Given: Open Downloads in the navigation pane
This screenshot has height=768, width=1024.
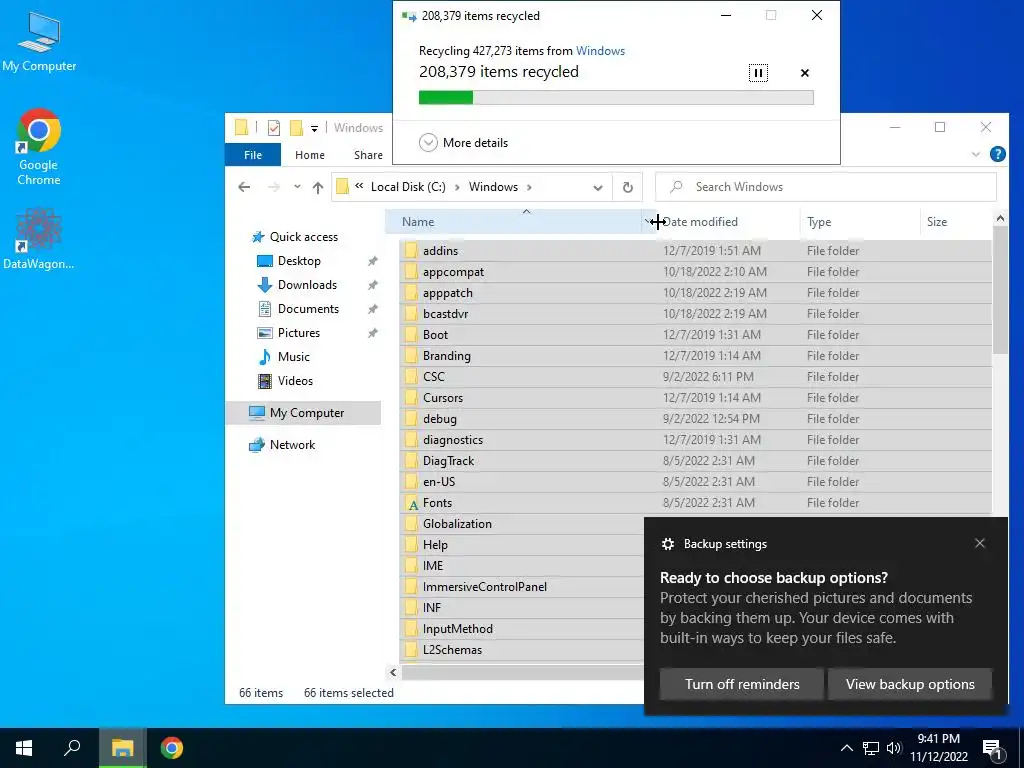Looking at the screenshot, I should coord(307,285).
